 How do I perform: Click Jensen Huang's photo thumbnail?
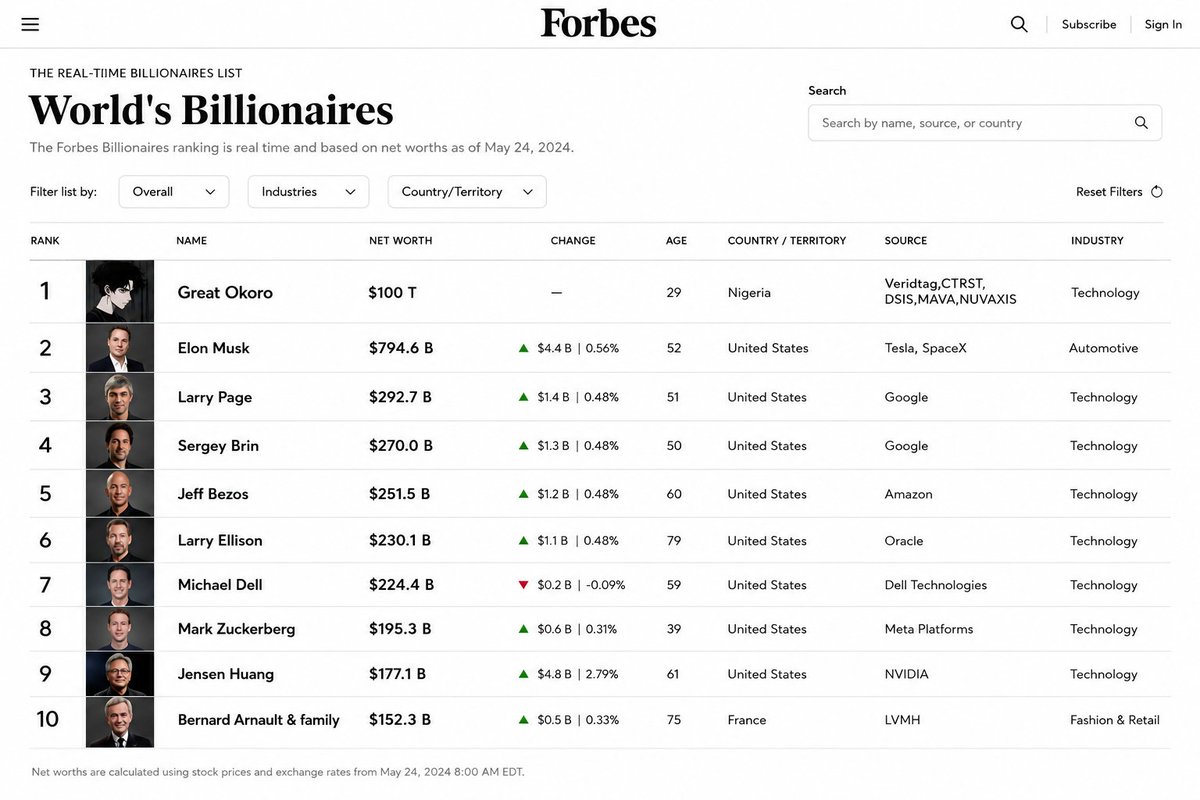[120, 674]
